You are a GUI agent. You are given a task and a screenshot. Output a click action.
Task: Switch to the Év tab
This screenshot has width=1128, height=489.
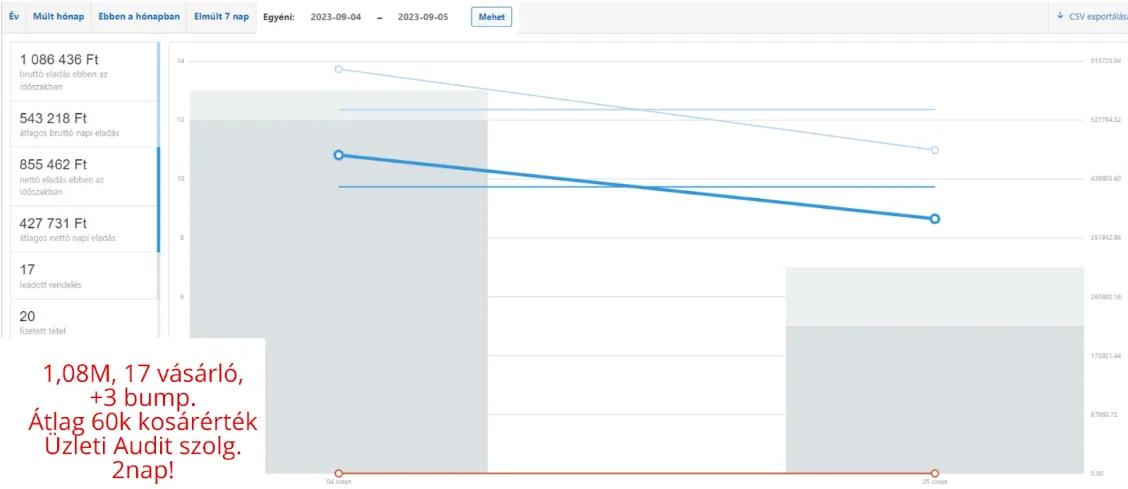coord(13,17)
